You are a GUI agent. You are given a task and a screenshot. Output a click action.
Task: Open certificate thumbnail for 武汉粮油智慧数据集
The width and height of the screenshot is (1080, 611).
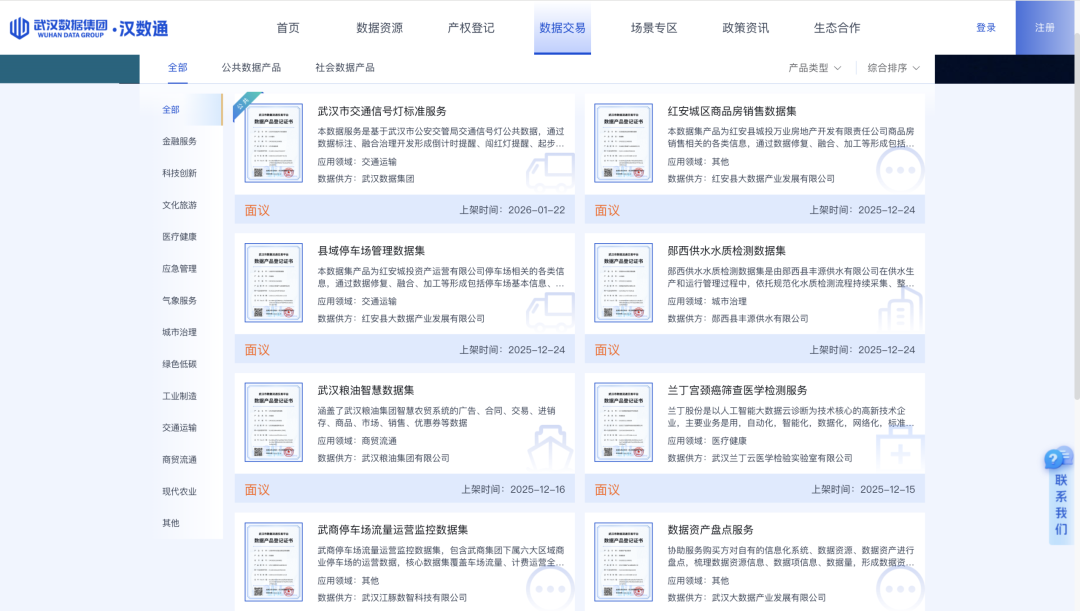pos(273,422)
